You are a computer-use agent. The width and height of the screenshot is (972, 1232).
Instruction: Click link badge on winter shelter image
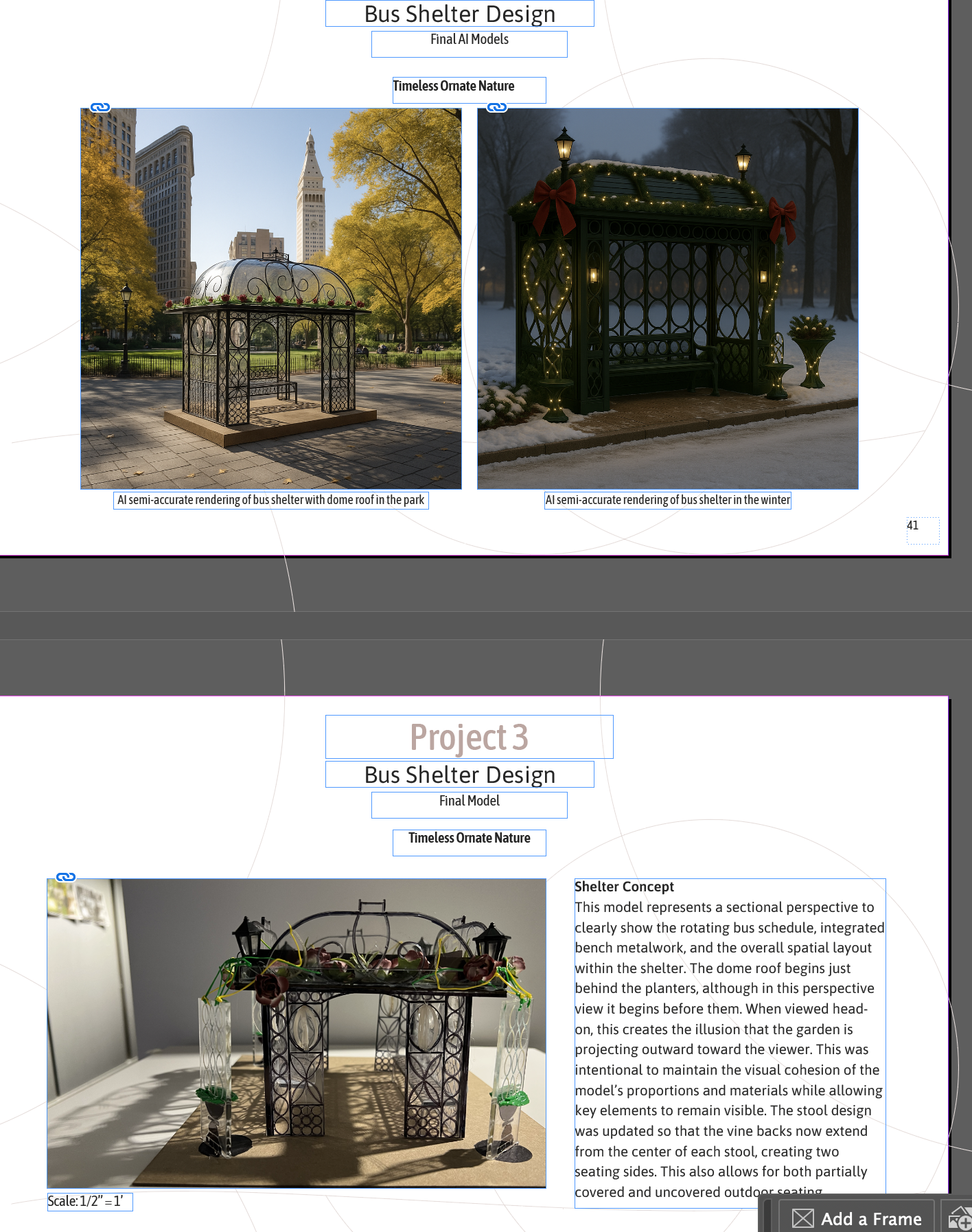pyautogui.click(x=497, y=107)
